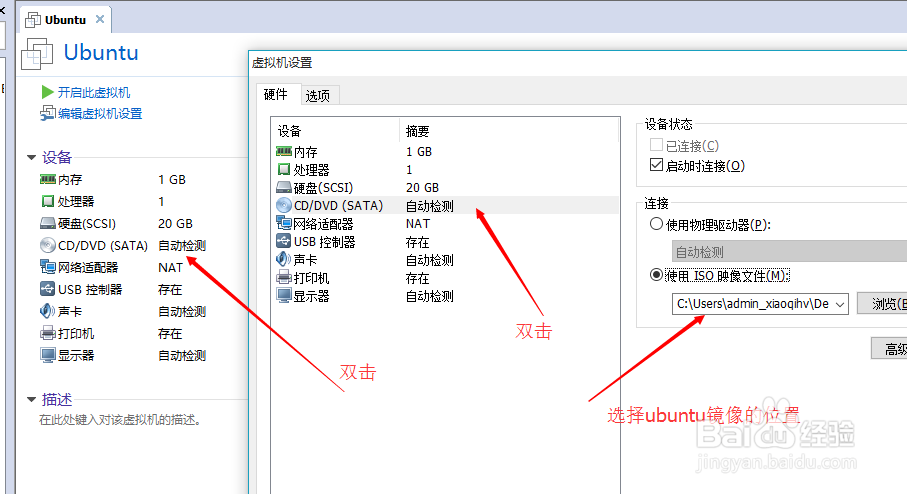Click 开启此虚拟机 link
Viewport: 907px width, 494px height.
[94, 93]
